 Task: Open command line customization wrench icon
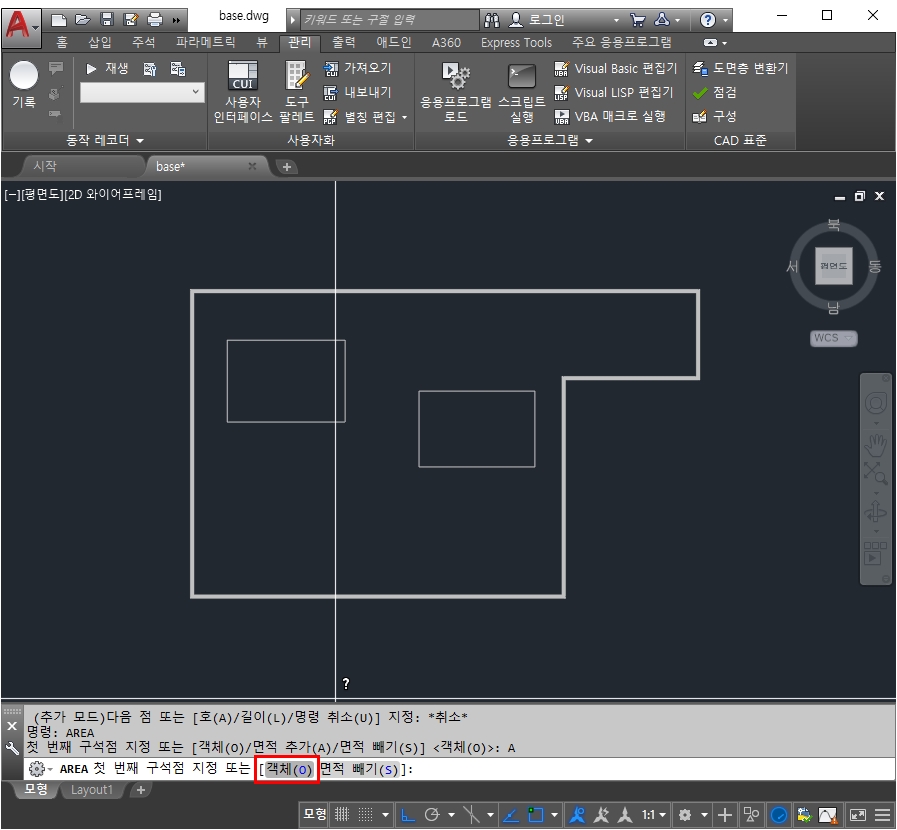pyautogui.click(x=11, y=748)
